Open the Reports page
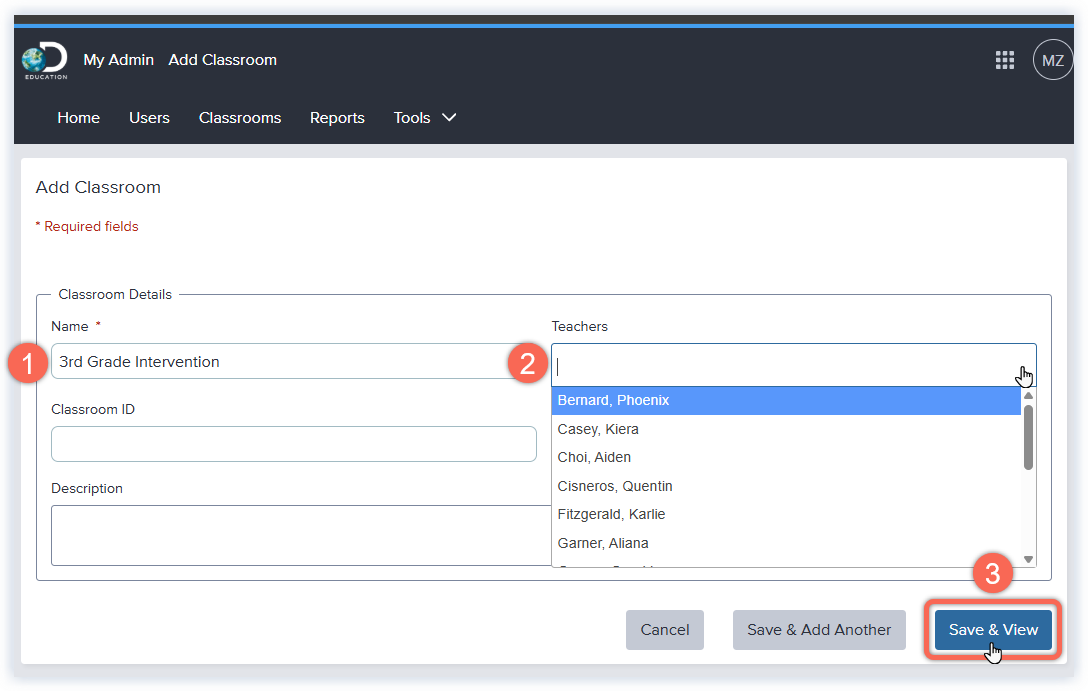This screenshot has height=691, width=1088. point(337,118)
